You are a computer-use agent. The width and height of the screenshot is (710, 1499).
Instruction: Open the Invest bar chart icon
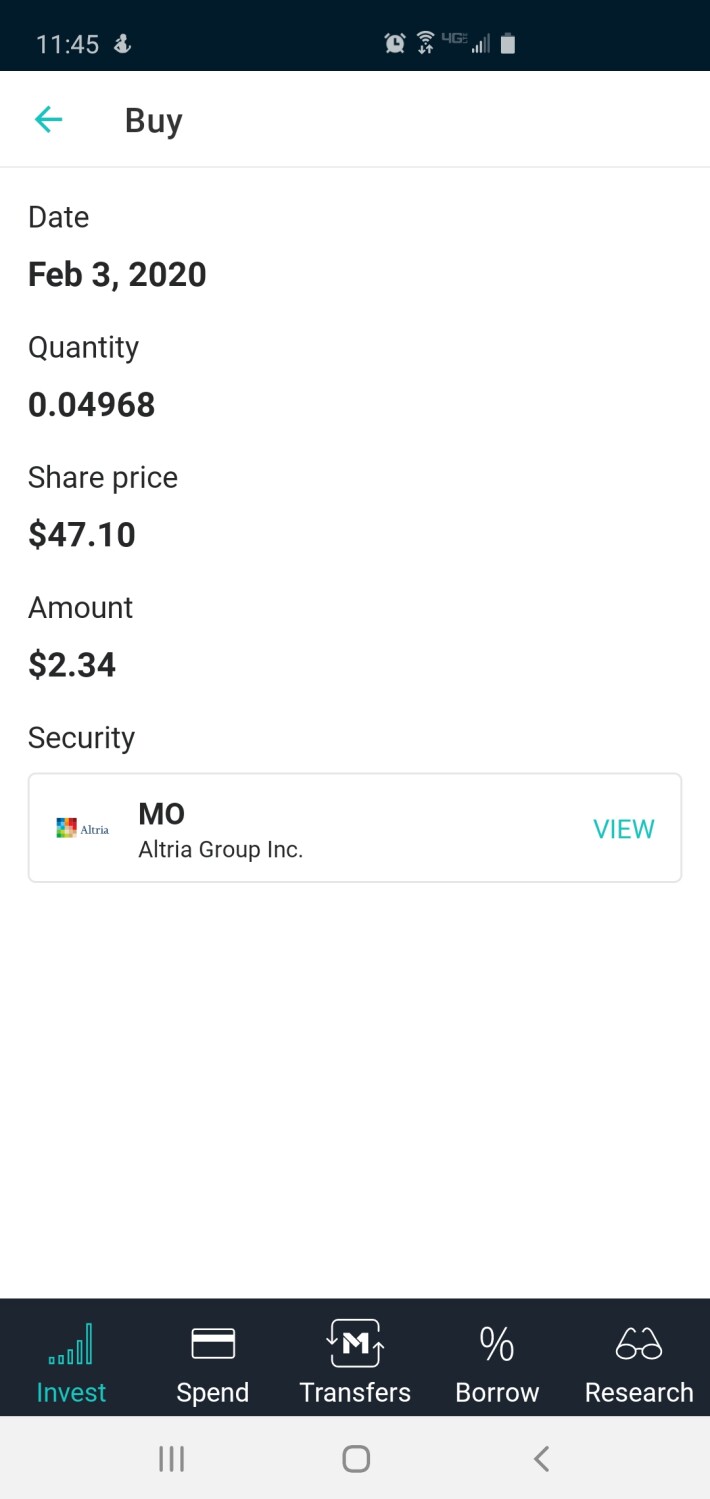[71, 1344]
